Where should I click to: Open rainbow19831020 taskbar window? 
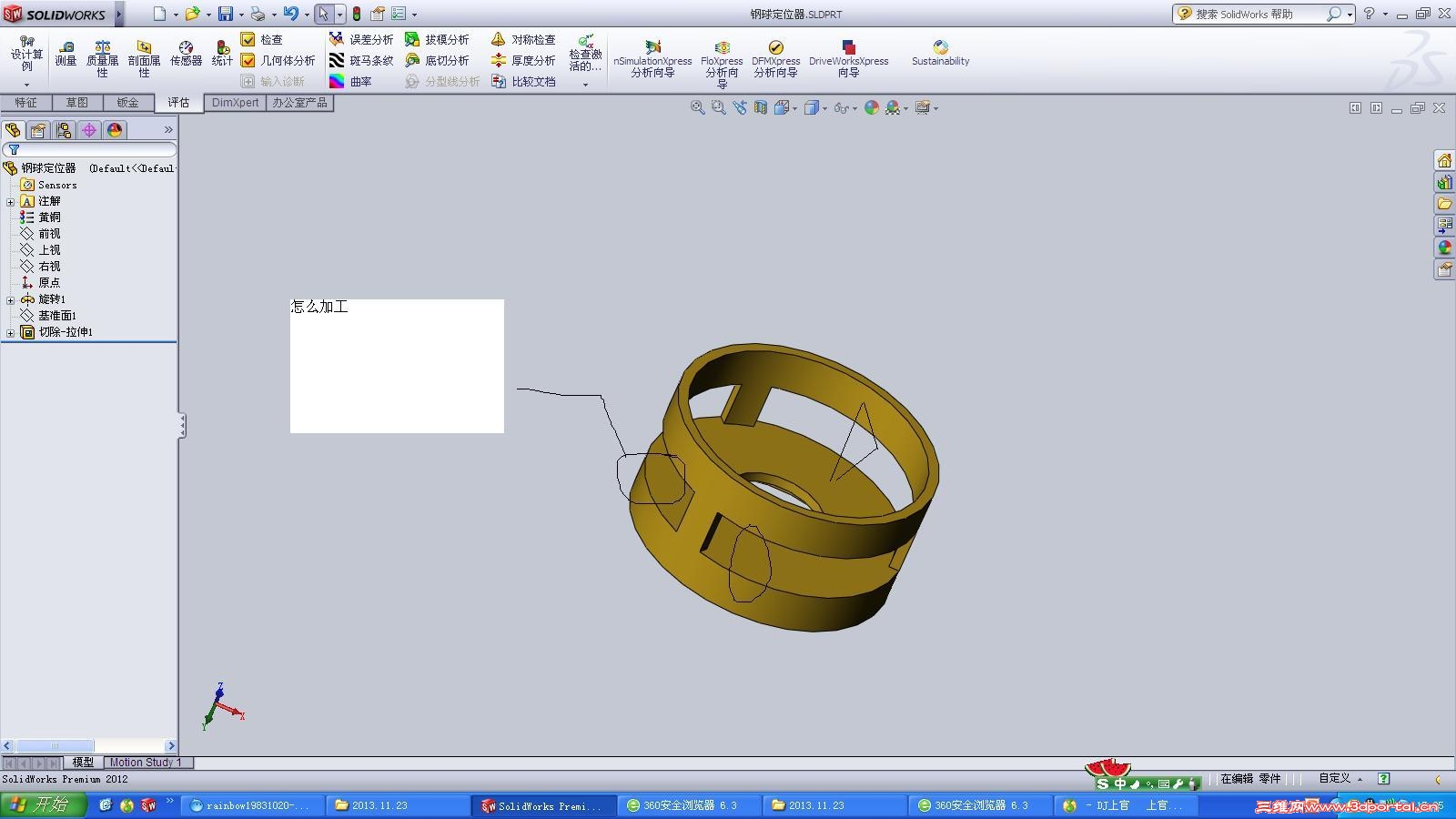252,805
